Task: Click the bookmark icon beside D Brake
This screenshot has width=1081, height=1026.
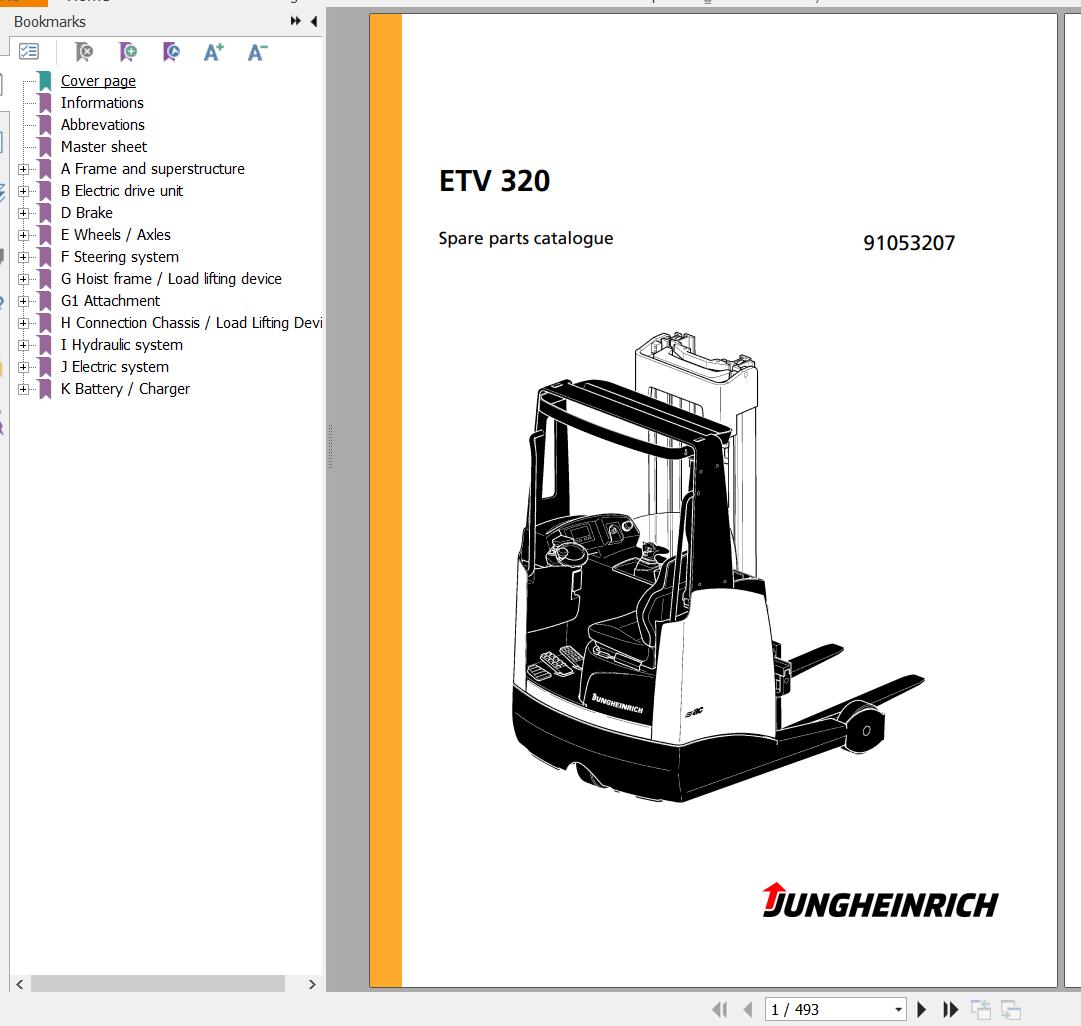Action: [46, 213]
